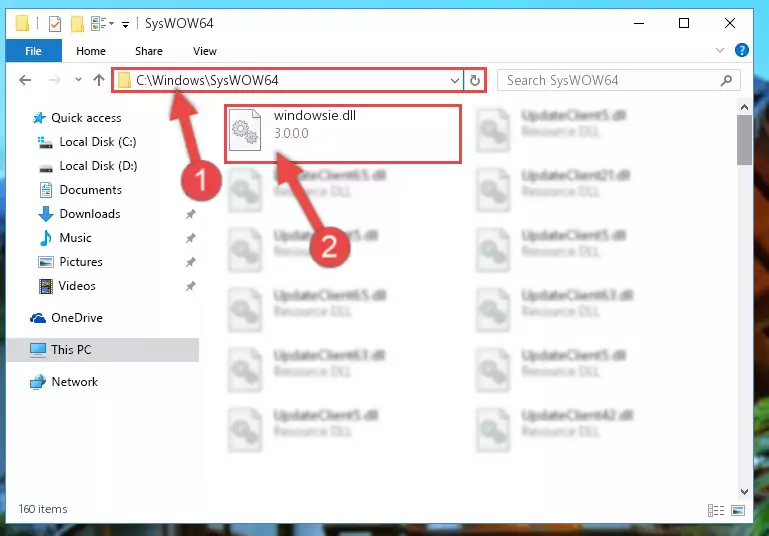Click the folder icon in address bar
Image resolution: width=769 pixels, height=536 pixels.
tap(125, 80)
